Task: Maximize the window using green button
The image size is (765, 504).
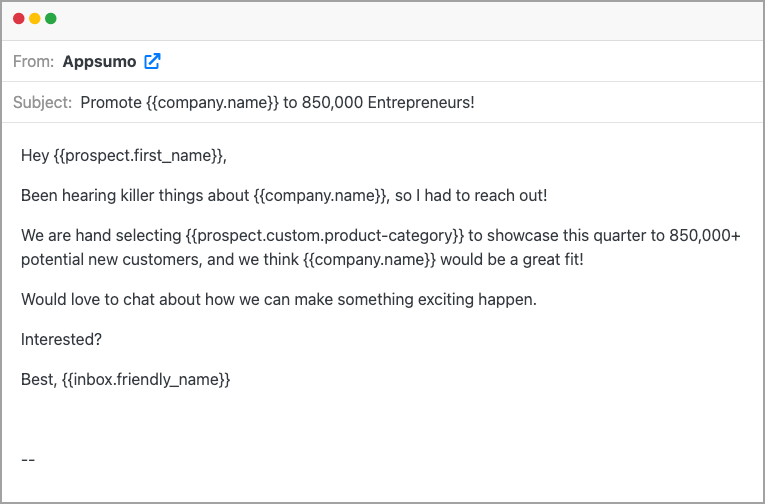Action: [x=51, y=18]
